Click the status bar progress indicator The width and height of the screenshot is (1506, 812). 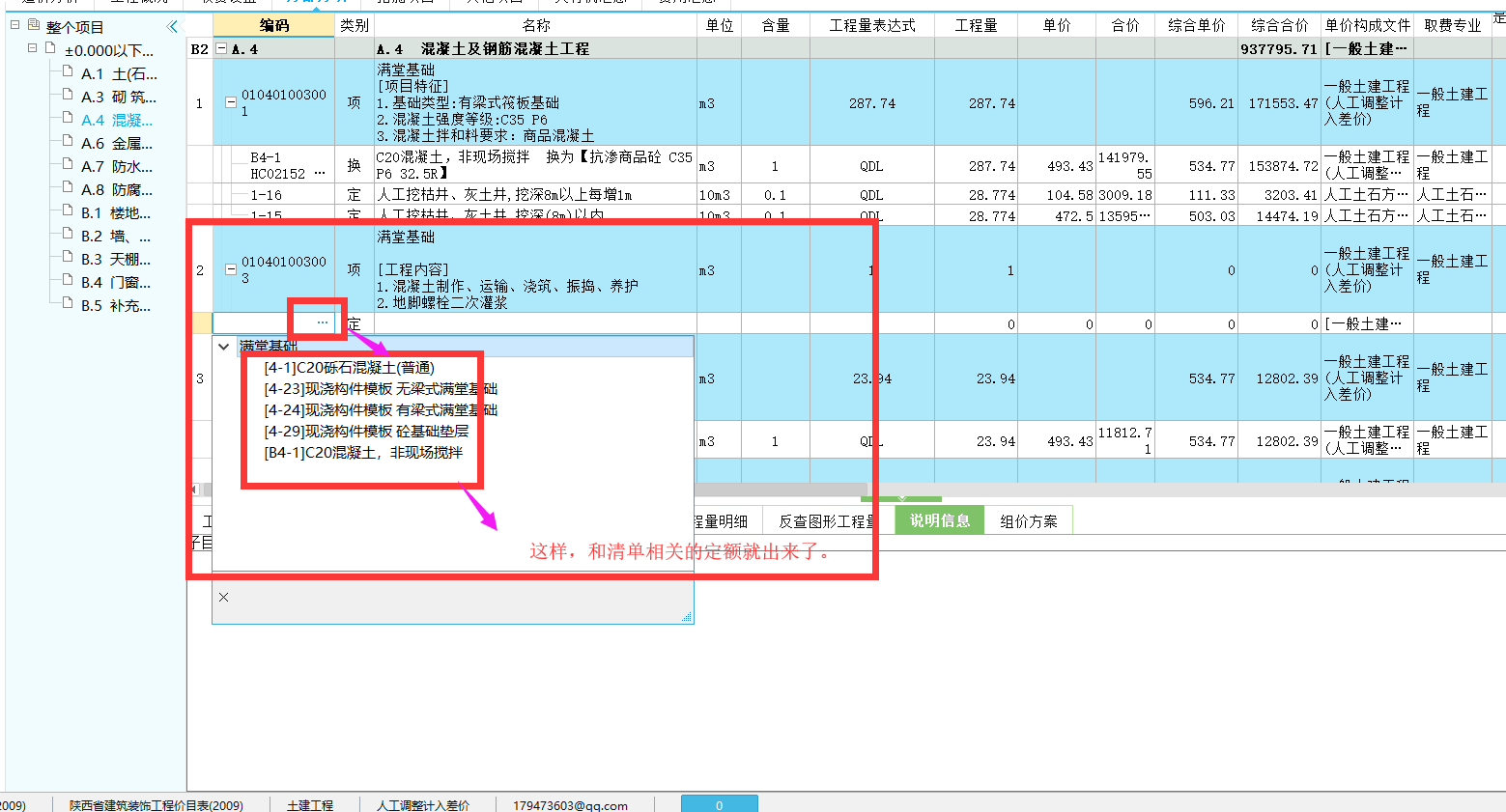tap(719, 804)
